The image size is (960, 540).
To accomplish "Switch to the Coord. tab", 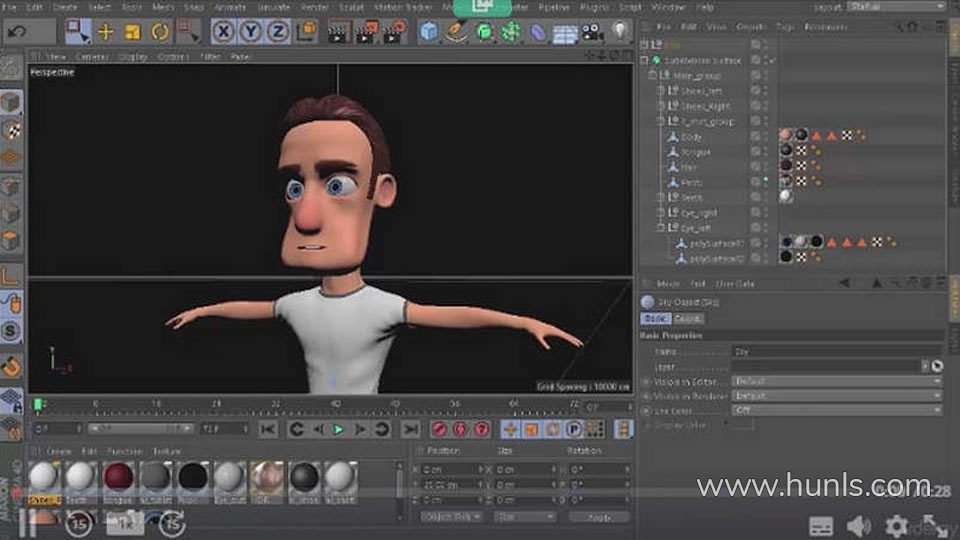I will 688,318.
